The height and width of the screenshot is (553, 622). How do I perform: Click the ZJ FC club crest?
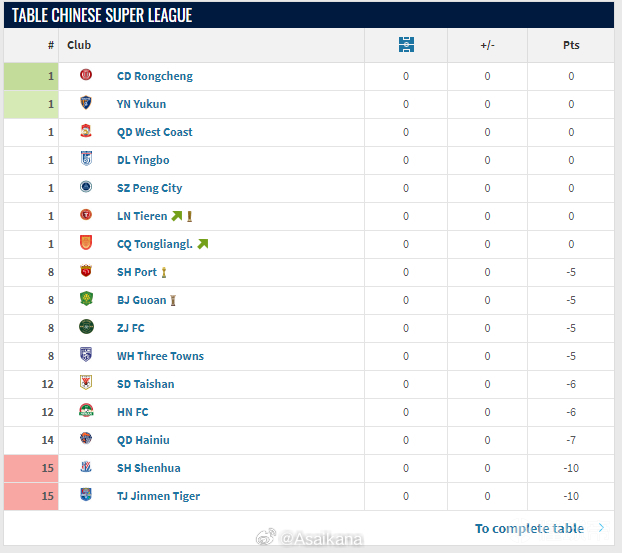click(86, 328)
